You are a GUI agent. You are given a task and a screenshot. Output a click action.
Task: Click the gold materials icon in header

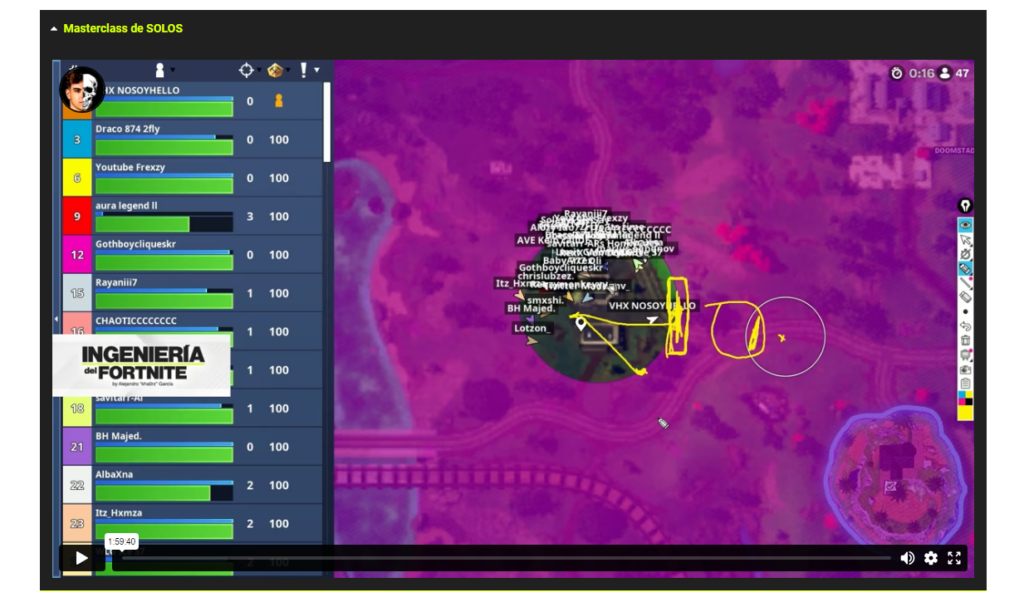[x=275, y=70]
